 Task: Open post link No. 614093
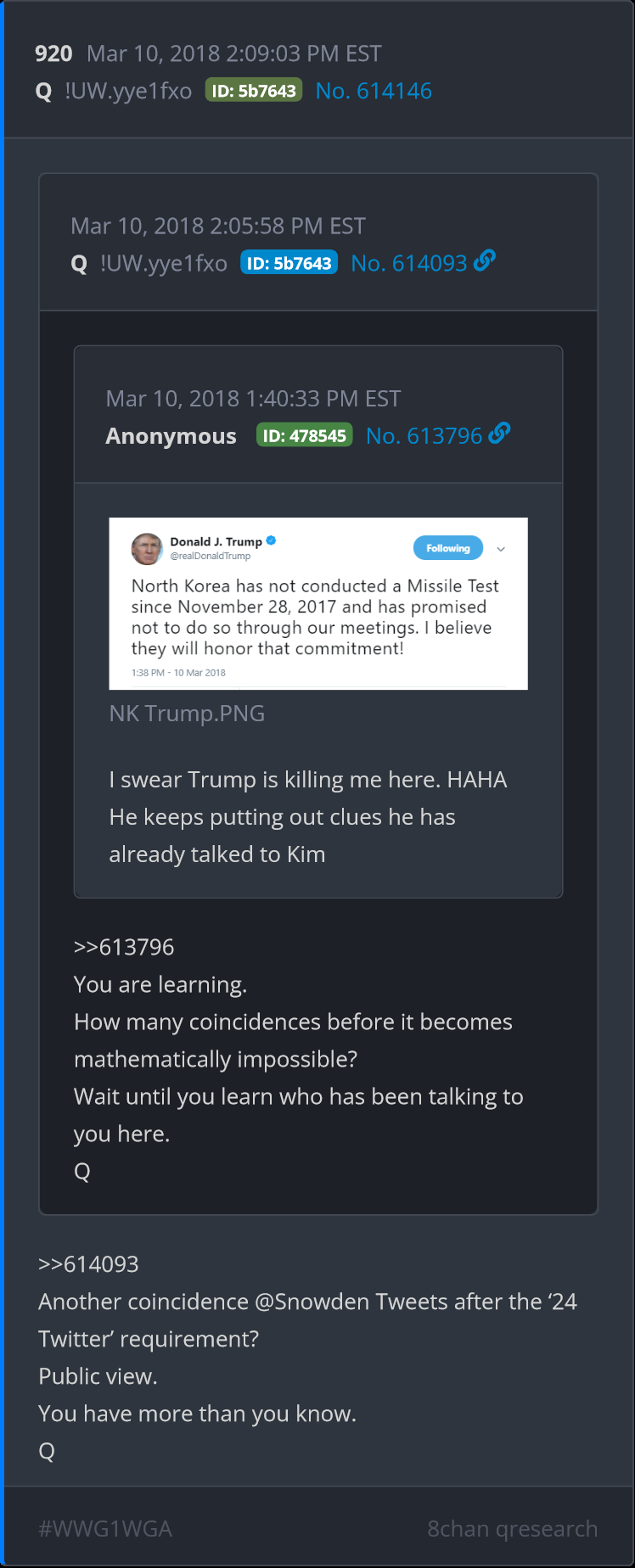point(408,263)
